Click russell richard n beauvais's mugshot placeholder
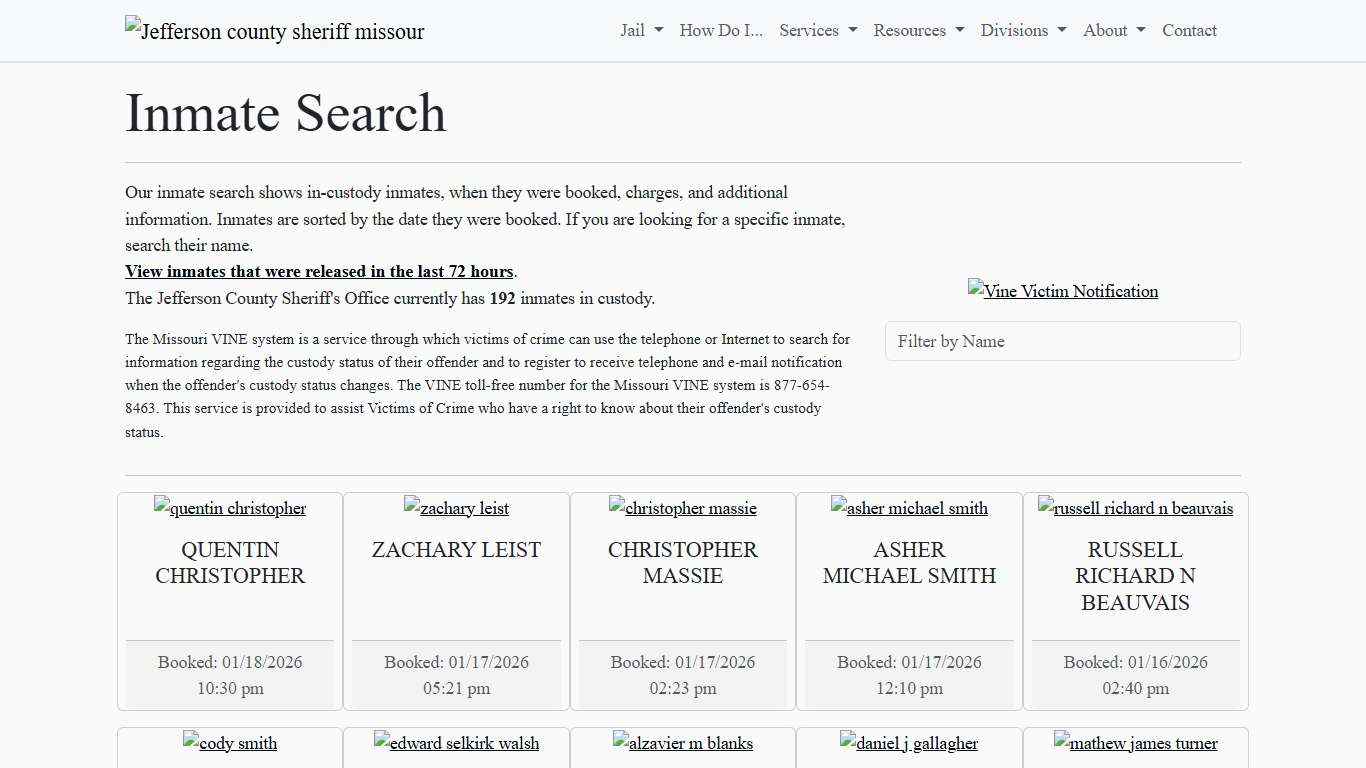Screen dimensions: 1366x768 (1135, 508)
